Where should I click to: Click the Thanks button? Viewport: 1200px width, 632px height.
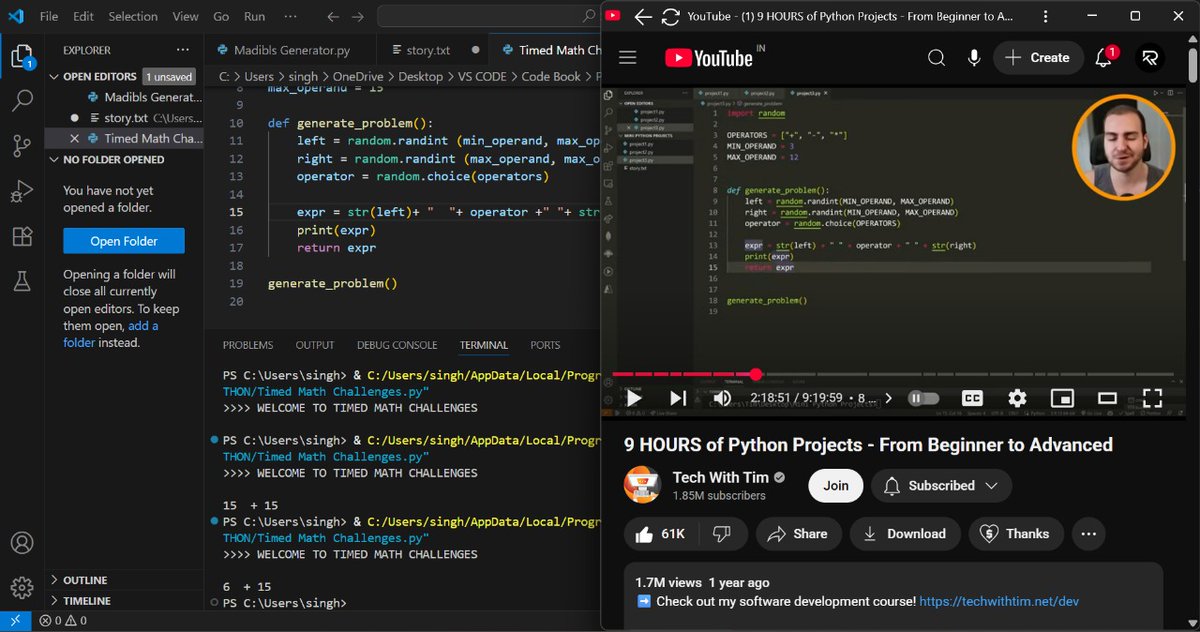click(x=1015, y=534)
